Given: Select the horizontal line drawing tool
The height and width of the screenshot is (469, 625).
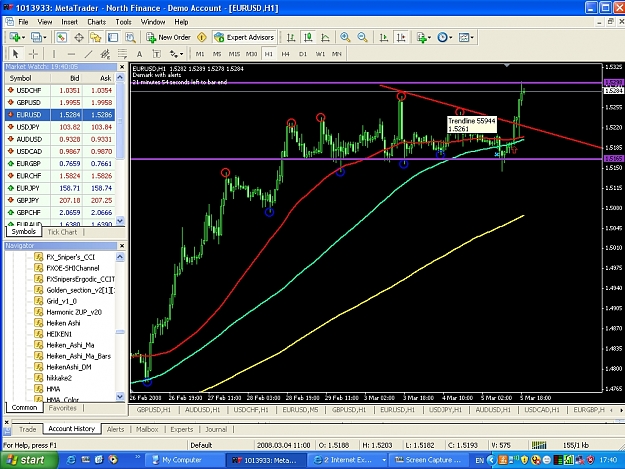Looking at the screenshot, I should (x=71, y=54).
